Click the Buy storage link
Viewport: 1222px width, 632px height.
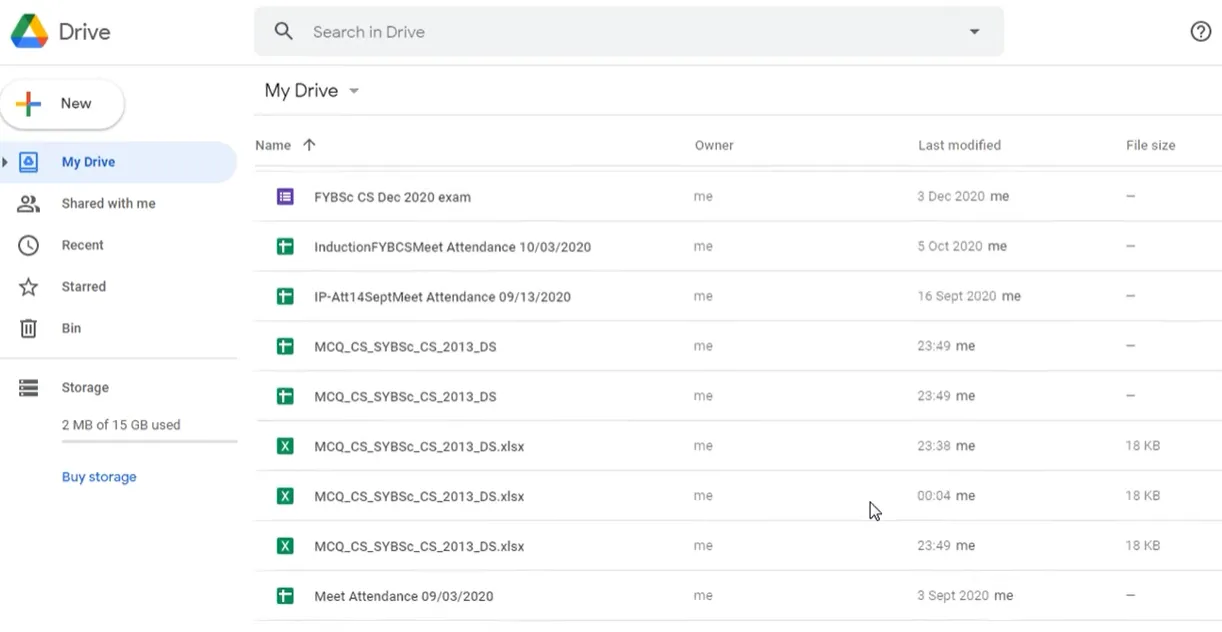tap(99, 477)
